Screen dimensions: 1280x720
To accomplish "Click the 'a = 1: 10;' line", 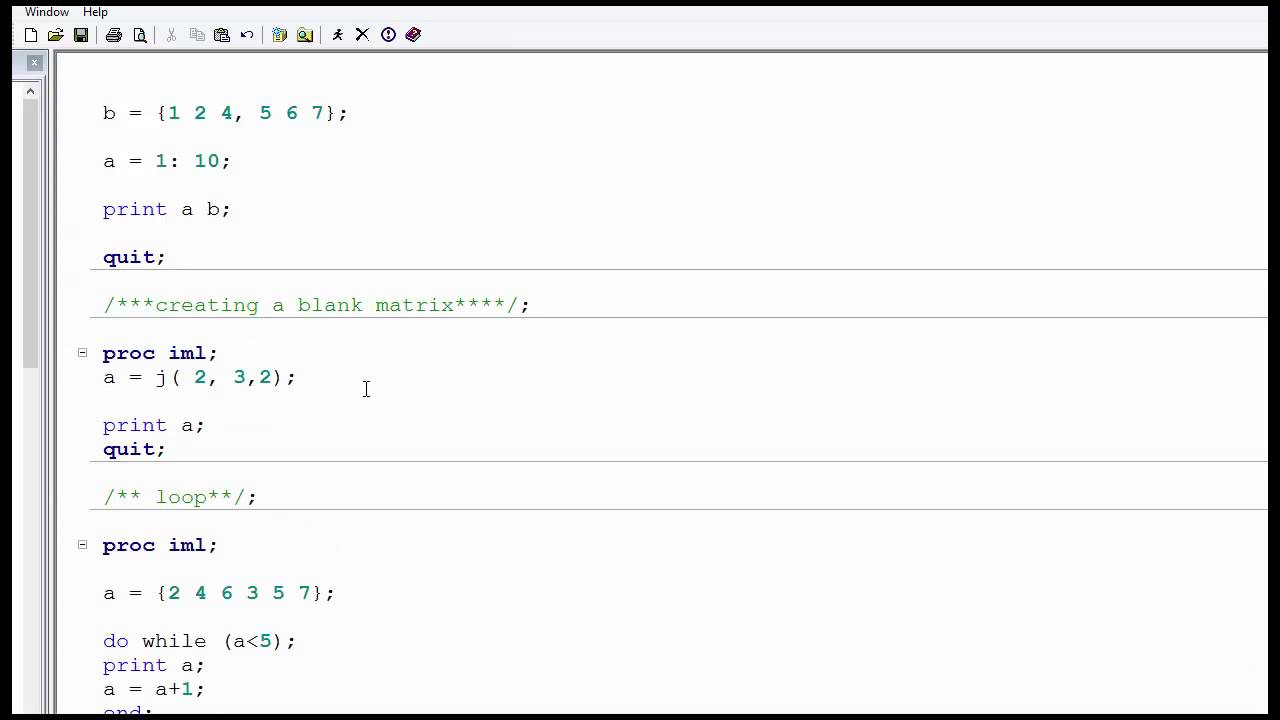I will (166, 161).
